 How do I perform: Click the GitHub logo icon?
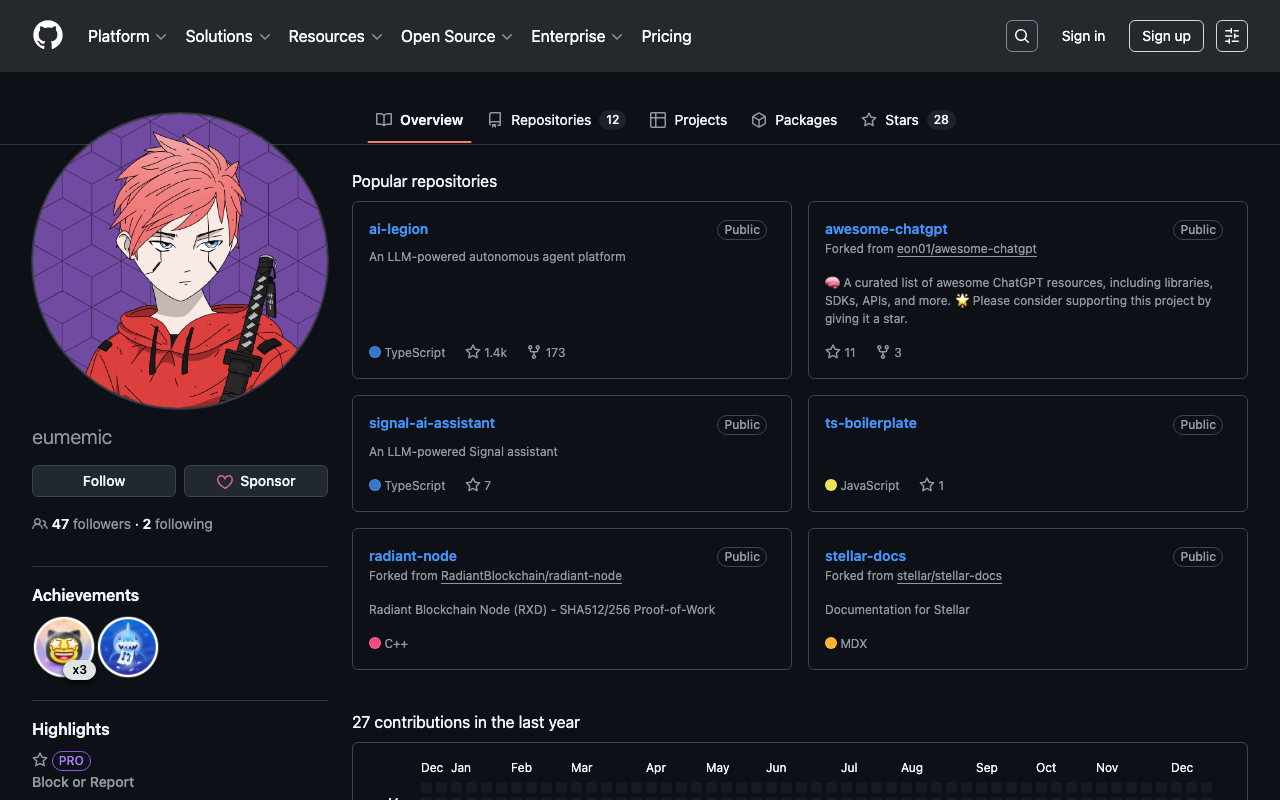(48, 36)
